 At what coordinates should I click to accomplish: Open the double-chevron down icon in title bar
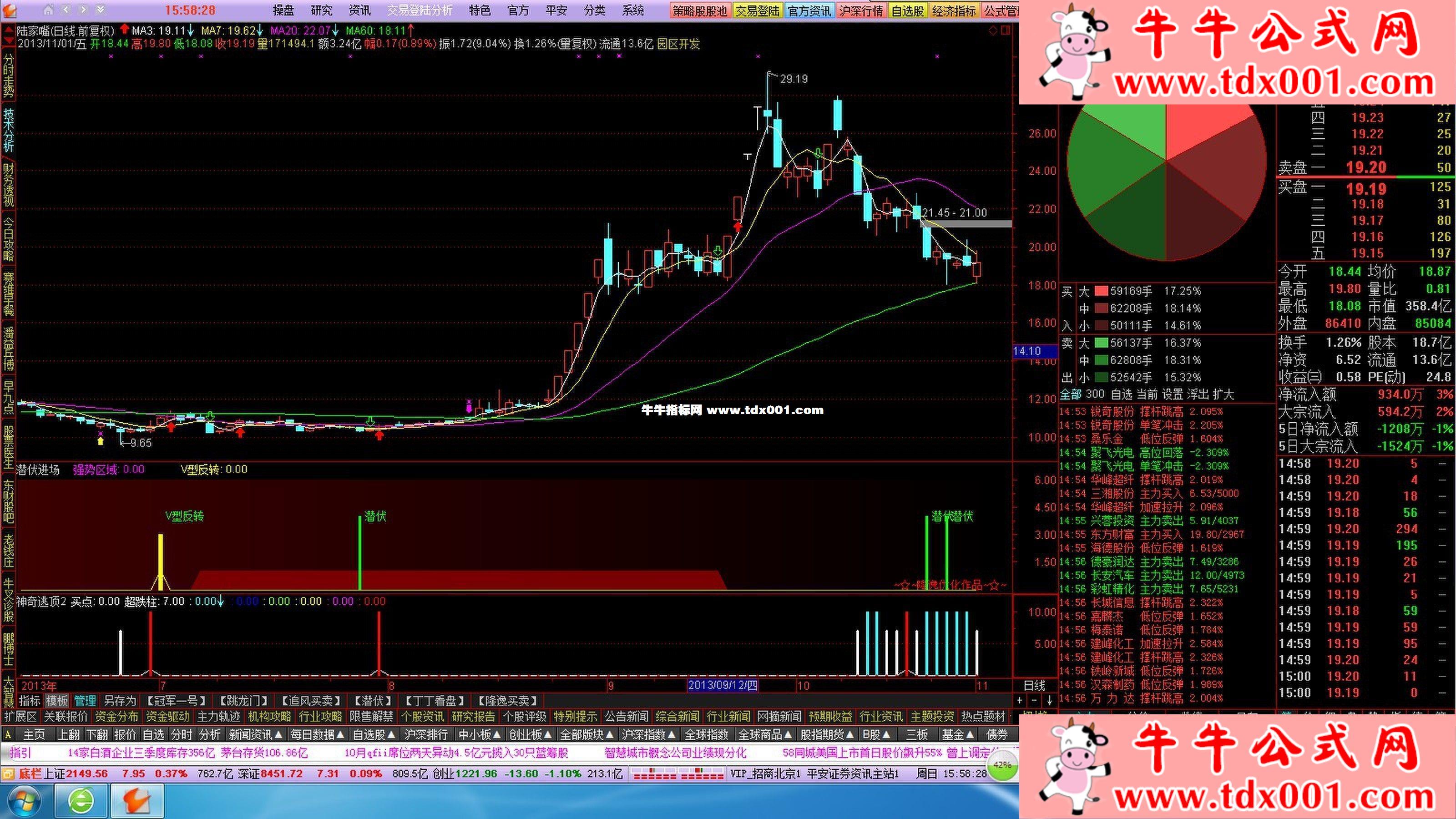[x=100, y=10]
